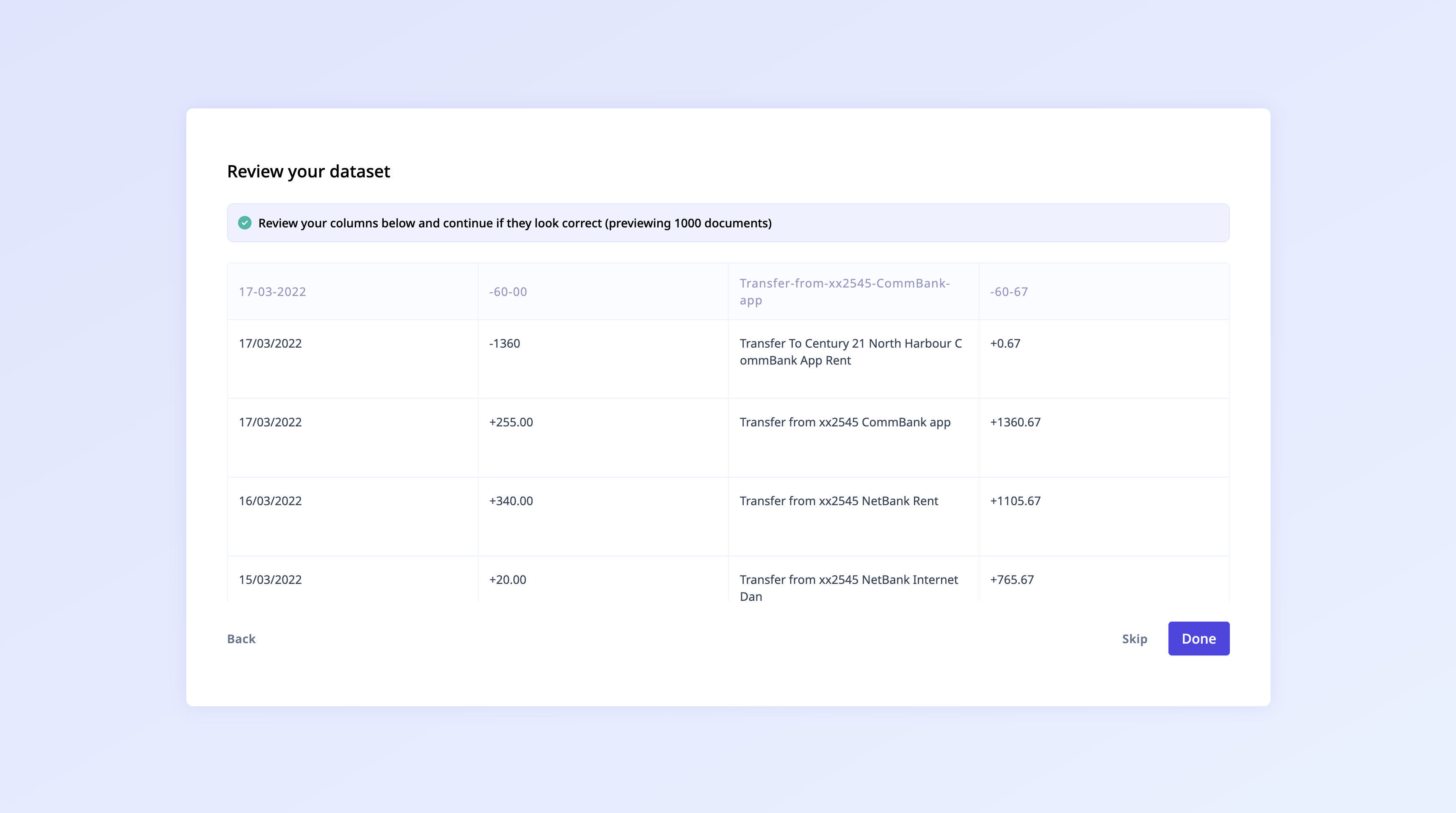The height and width of the screenshot is (813, 1456).
Task: Click the Skip link
Action: pos(1134,639)
